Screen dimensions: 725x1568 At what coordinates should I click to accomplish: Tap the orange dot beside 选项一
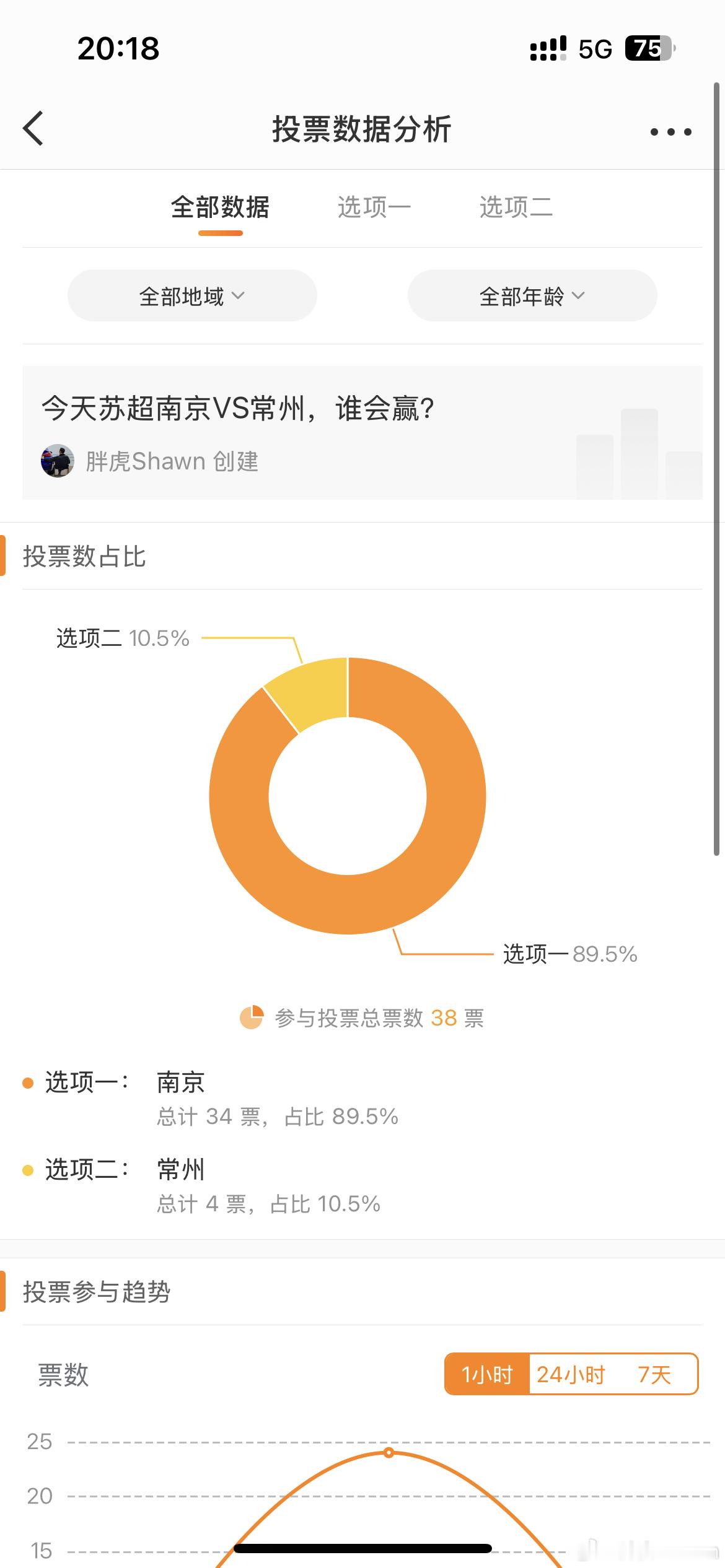(x=28, y=1082)
